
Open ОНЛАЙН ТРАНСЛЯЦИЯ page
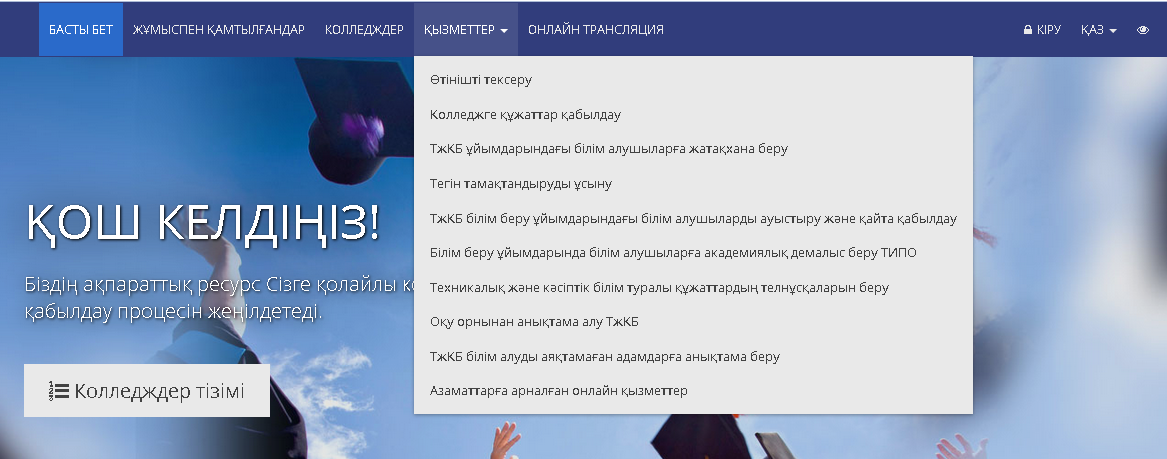click(595, 30)
